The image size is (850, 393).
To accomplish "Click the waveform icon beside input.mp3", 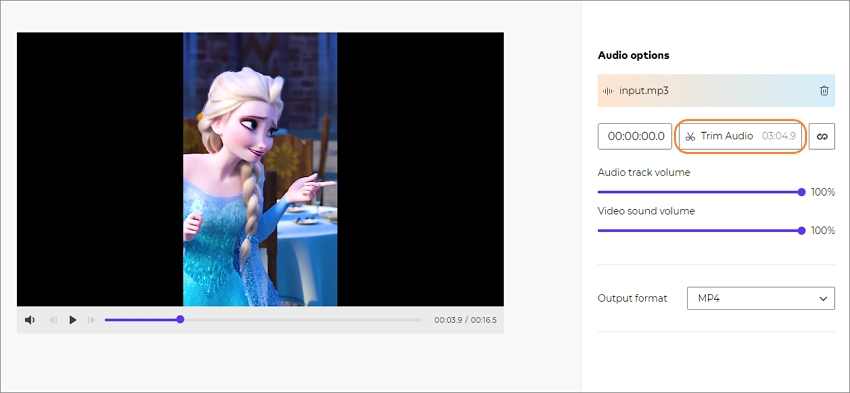I will click(608, 91).
